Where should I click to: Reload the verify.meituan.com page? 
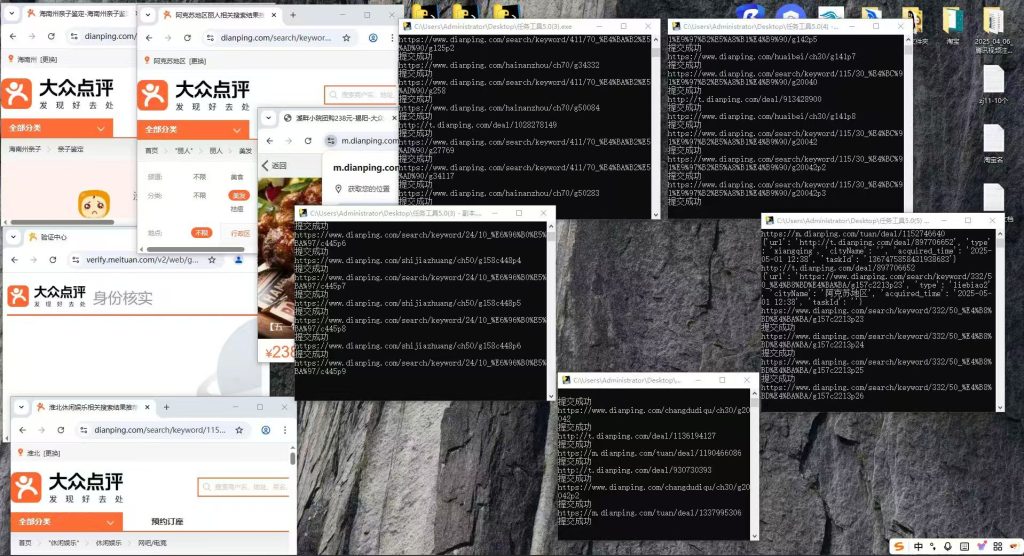pos(53,259)
